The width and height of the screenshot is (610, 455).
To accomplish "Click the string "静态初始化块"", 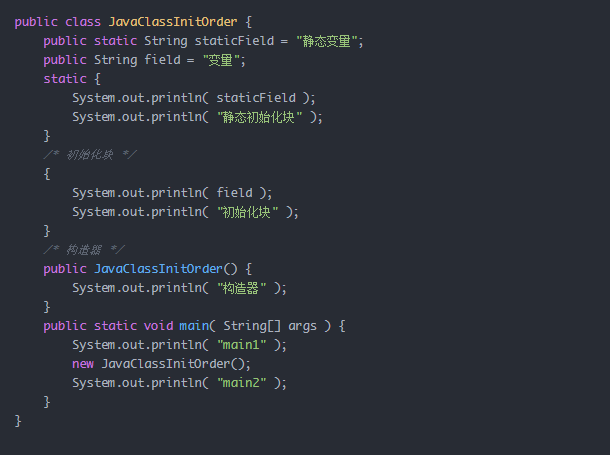I will pyautogui.click(x=259, y=117).
